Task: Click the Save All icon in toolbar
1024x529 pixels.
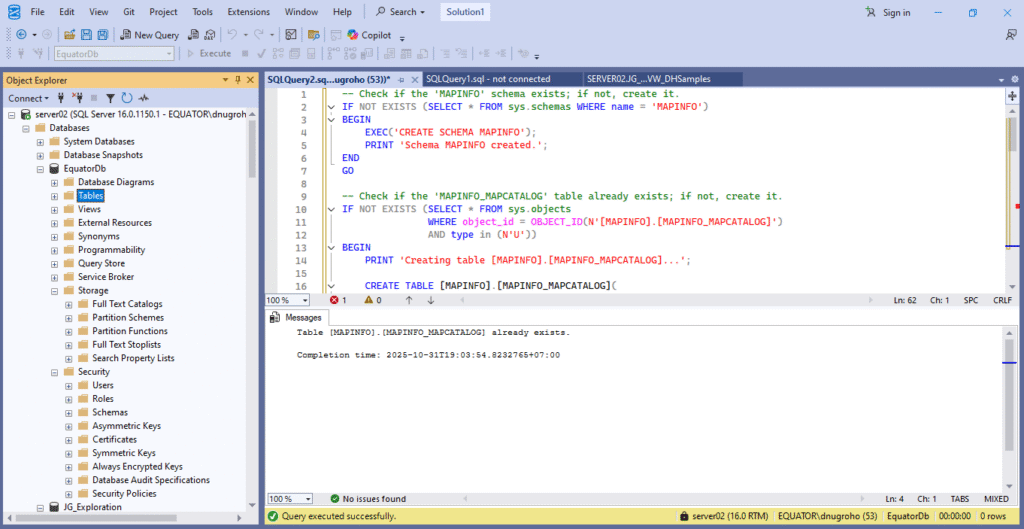Action: (x=102, y=34)
